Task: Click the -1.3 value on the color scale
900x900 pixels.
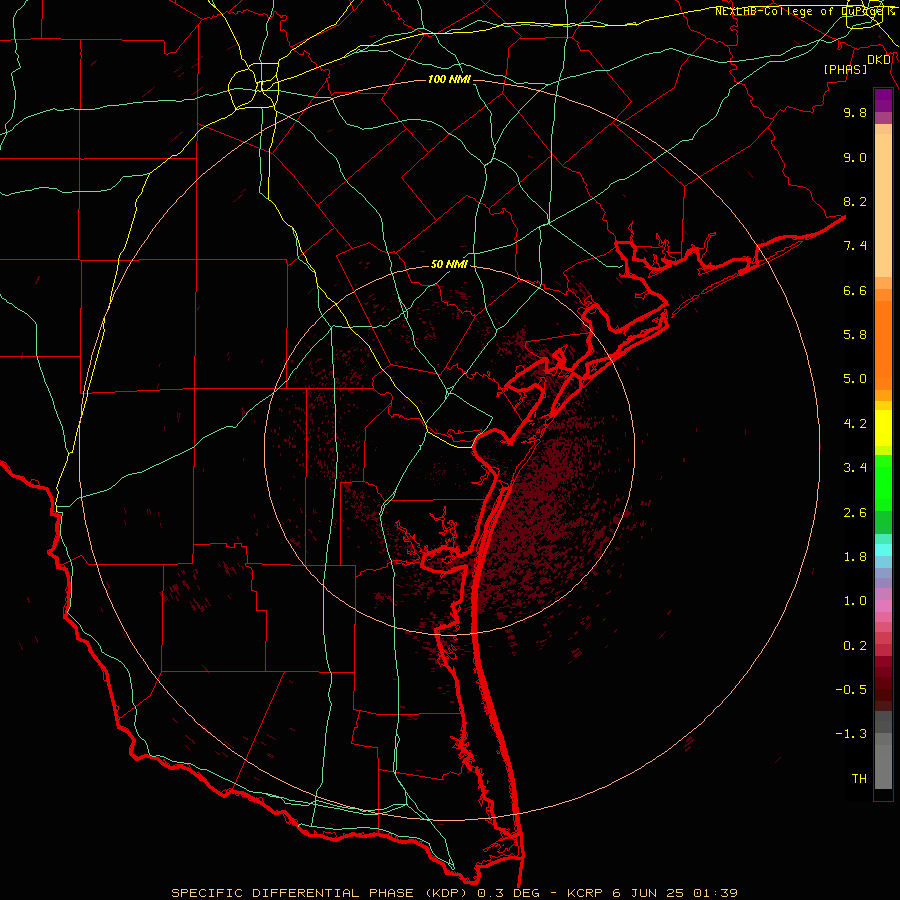Action: [x=851, y=734]
